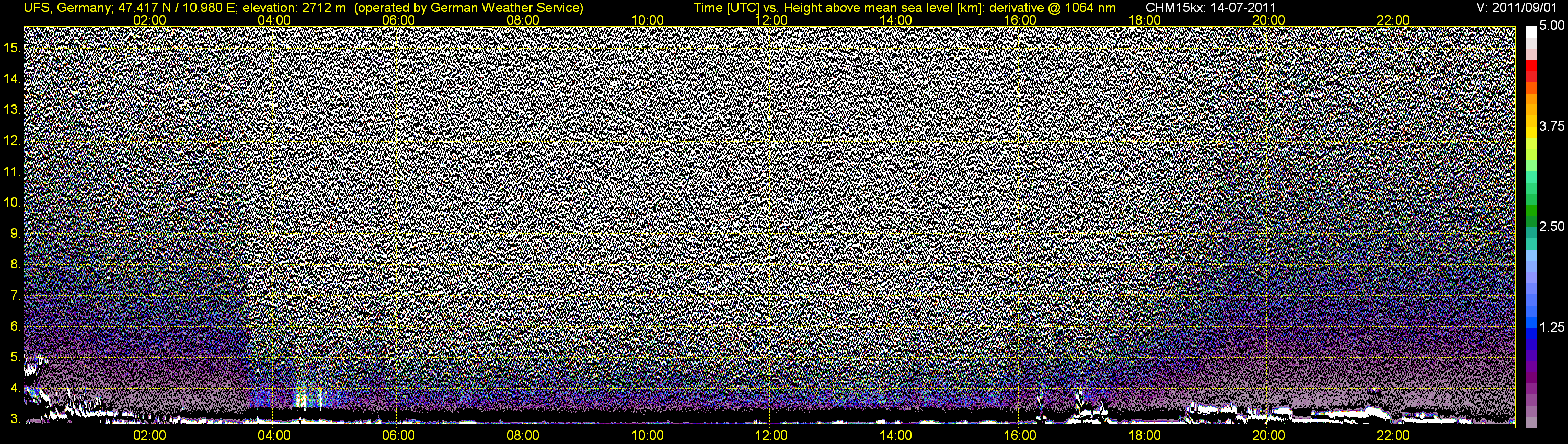Select the 'derivative @ 1064 nm' text
The image size is (1568, 444).
[x=1053, y=8]
